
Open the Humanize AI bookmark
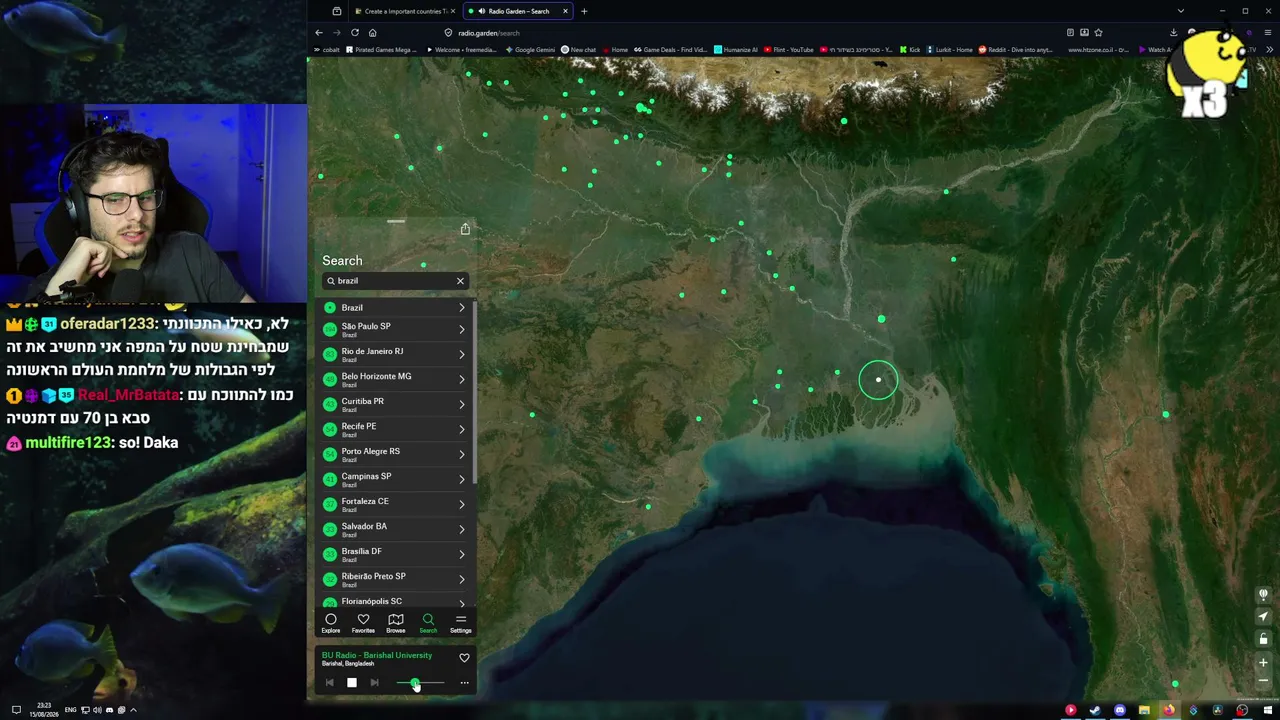735,50
